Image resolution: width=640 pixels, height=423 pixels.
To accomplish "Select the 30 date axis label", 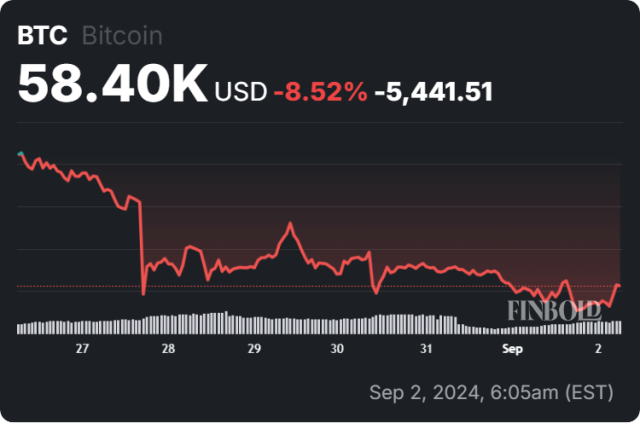I will click(338, 348).
